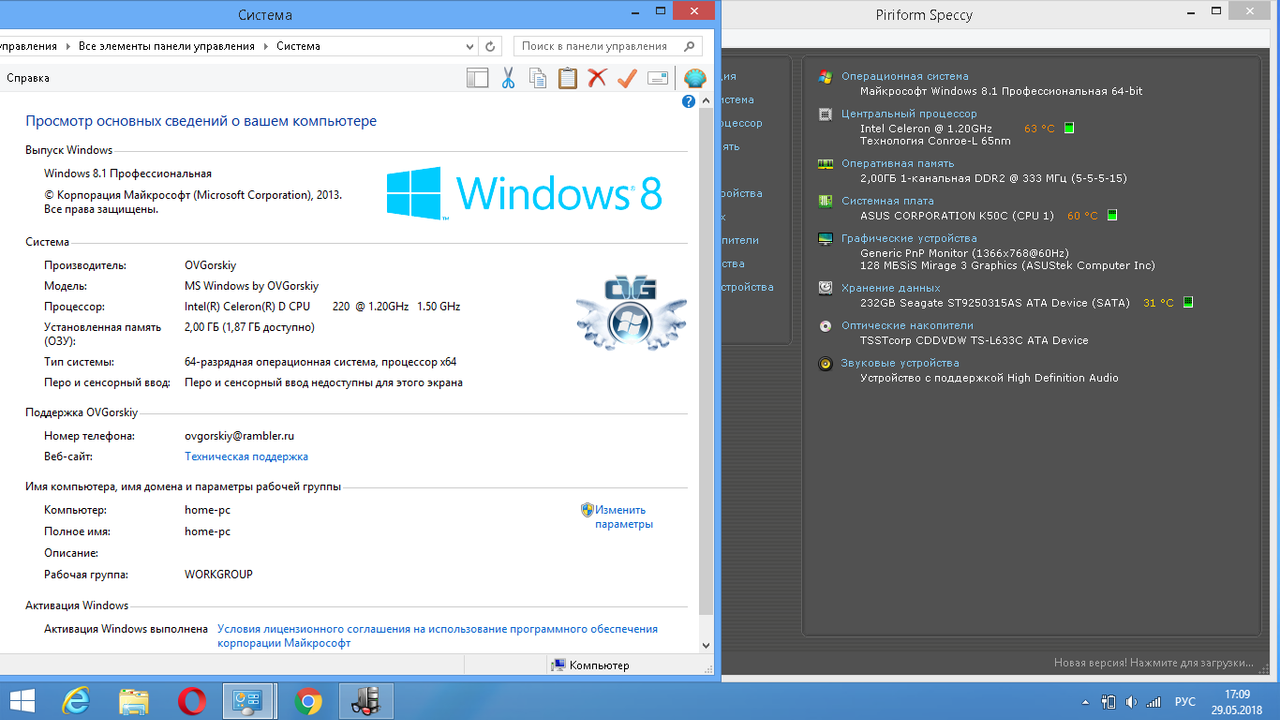This screenshot has height=720, width=1280.
Task: Click the battery power tray icon
Action: click(1108, 702)
